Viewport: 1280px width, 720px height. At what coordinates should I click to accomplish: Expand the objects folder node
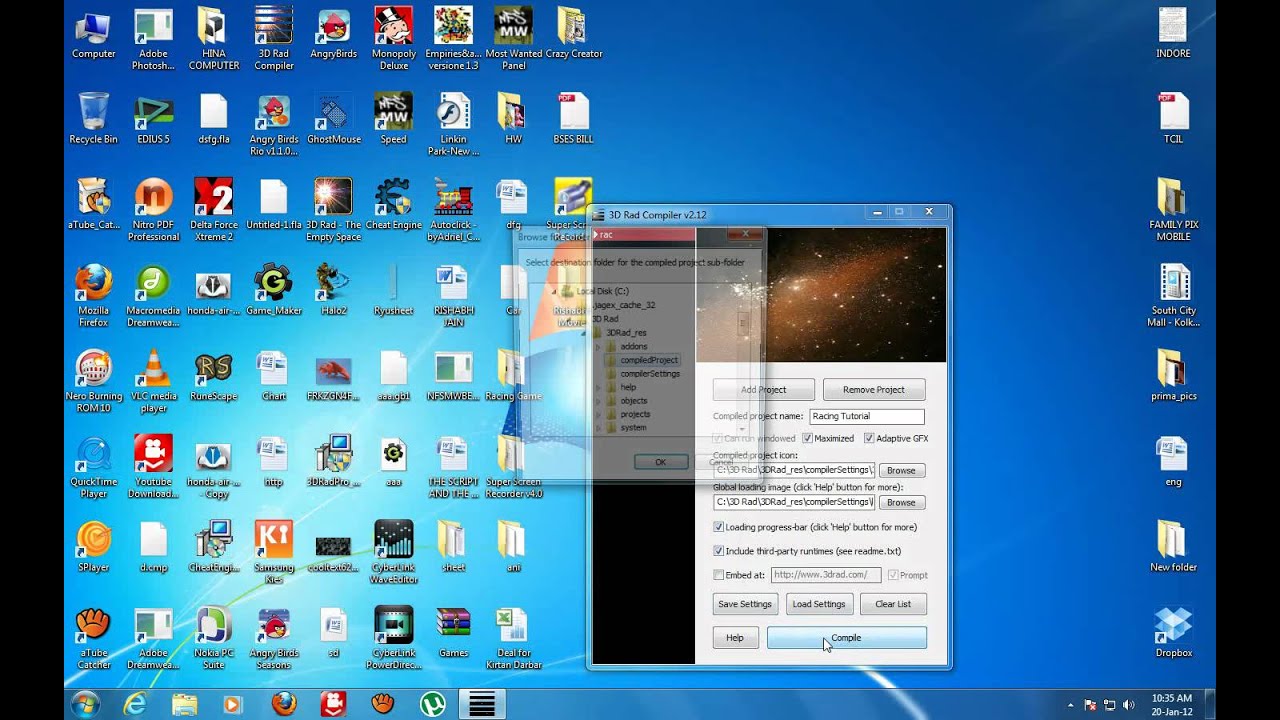click(598, 401)
